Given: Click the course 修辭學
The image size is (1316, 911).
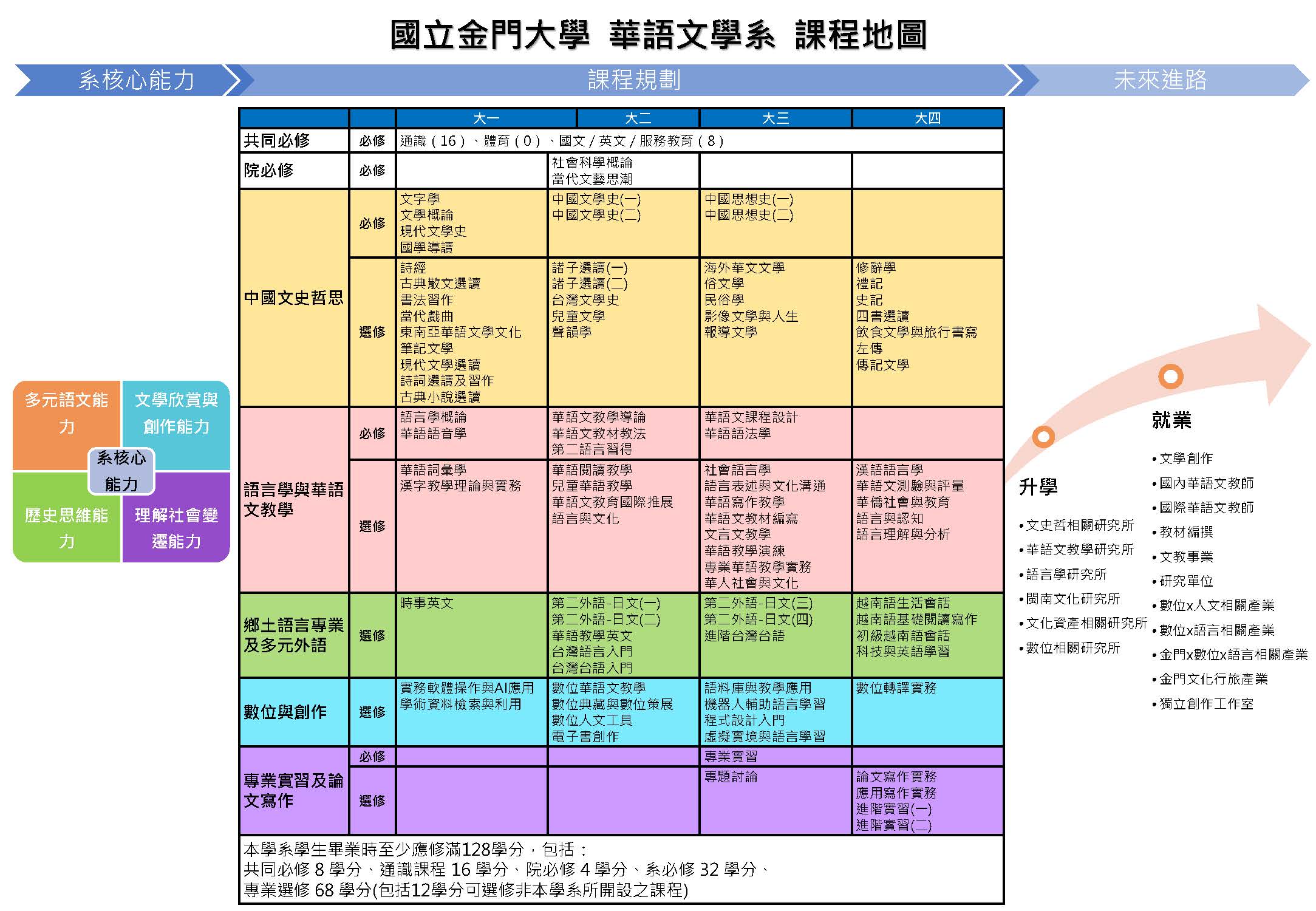Looking at the screenshot, I should point(876,268).
